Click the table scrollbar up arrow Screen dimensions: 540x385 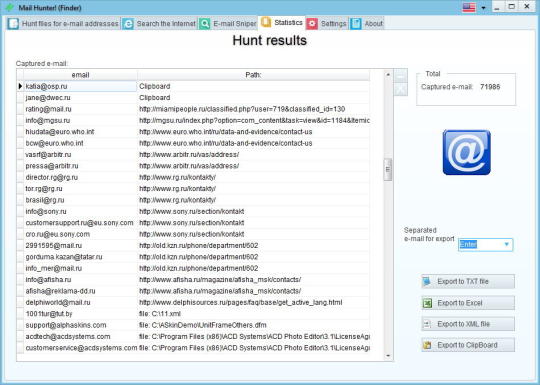pos(388,74)
